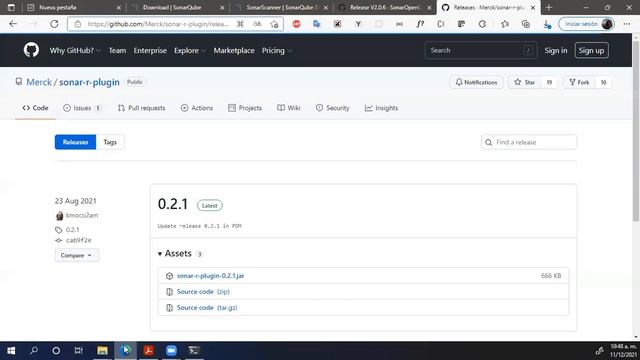Image resolution: width=640 pixels, height=360 pixels.
Task: Open the Projects repository tab
Action: [245, 108]
